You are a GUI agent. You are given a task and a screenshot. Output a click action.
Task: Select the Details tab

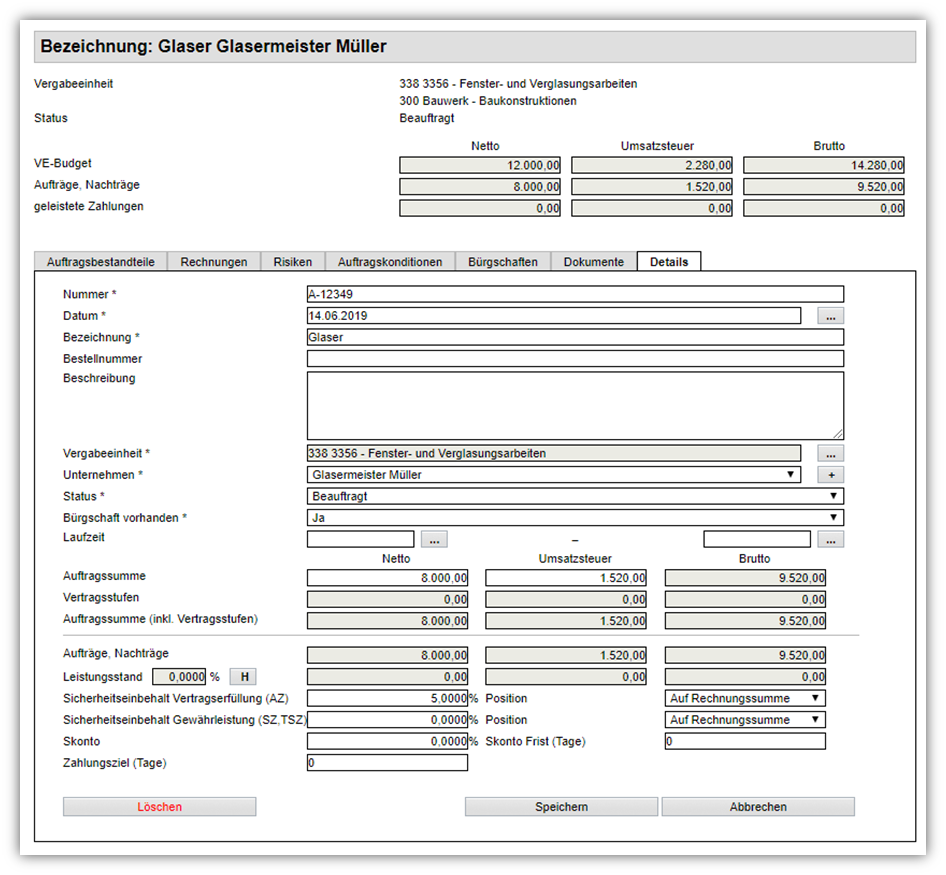click(x=668, y=262)
